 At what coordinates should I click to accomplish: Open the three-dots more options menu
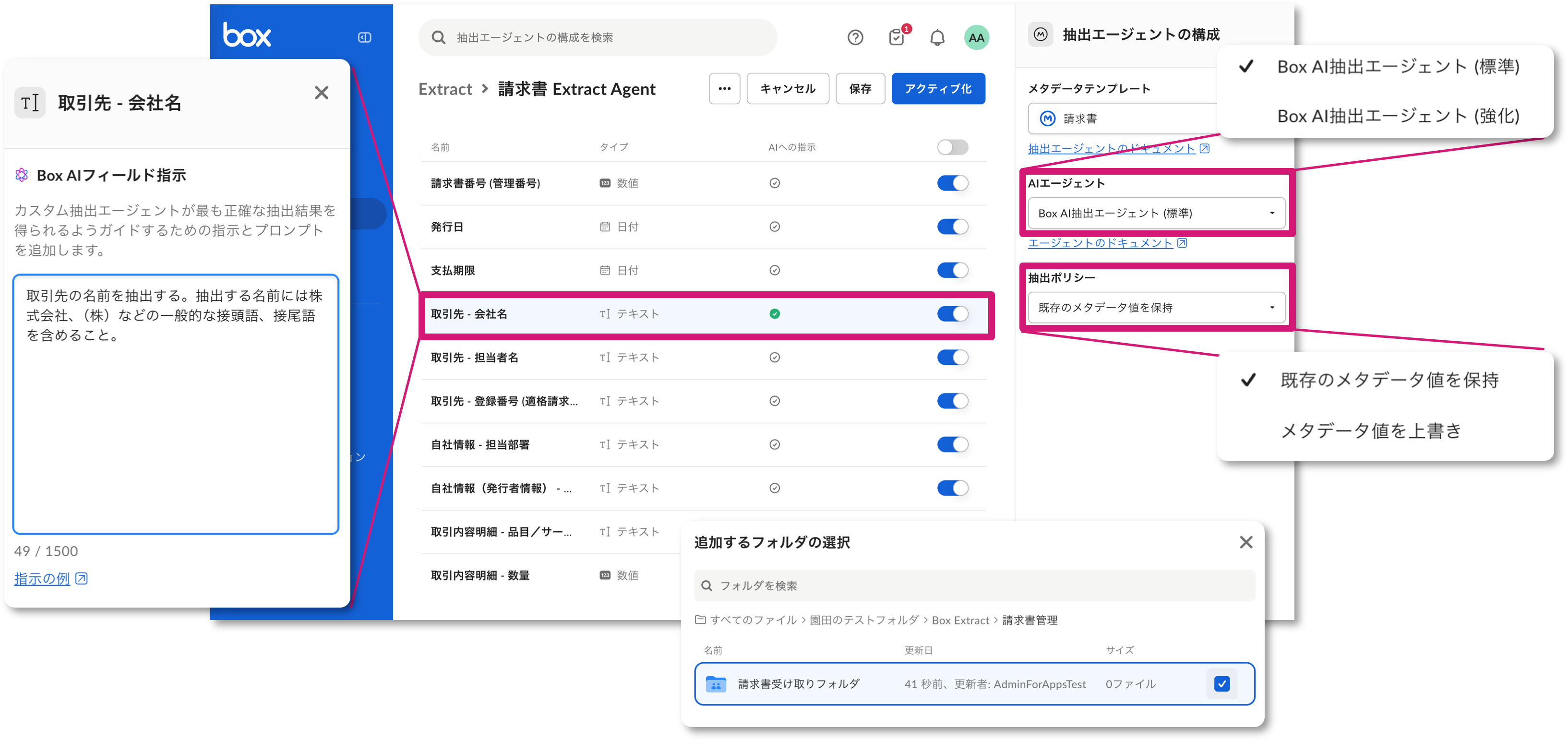click(x=724, y=89)
